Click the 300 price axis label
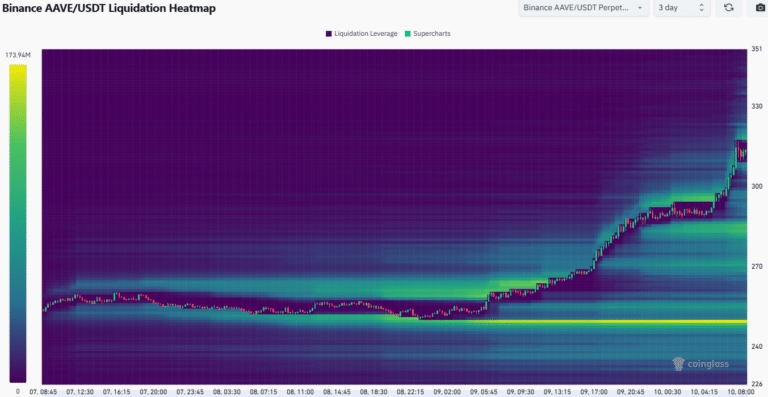768x397 pixels. (756, 187)
